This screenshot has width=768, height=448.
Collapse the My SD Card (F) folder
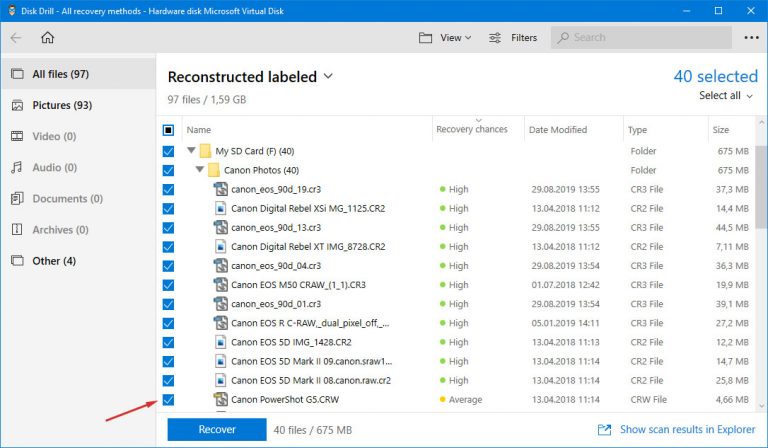point(190,151)
